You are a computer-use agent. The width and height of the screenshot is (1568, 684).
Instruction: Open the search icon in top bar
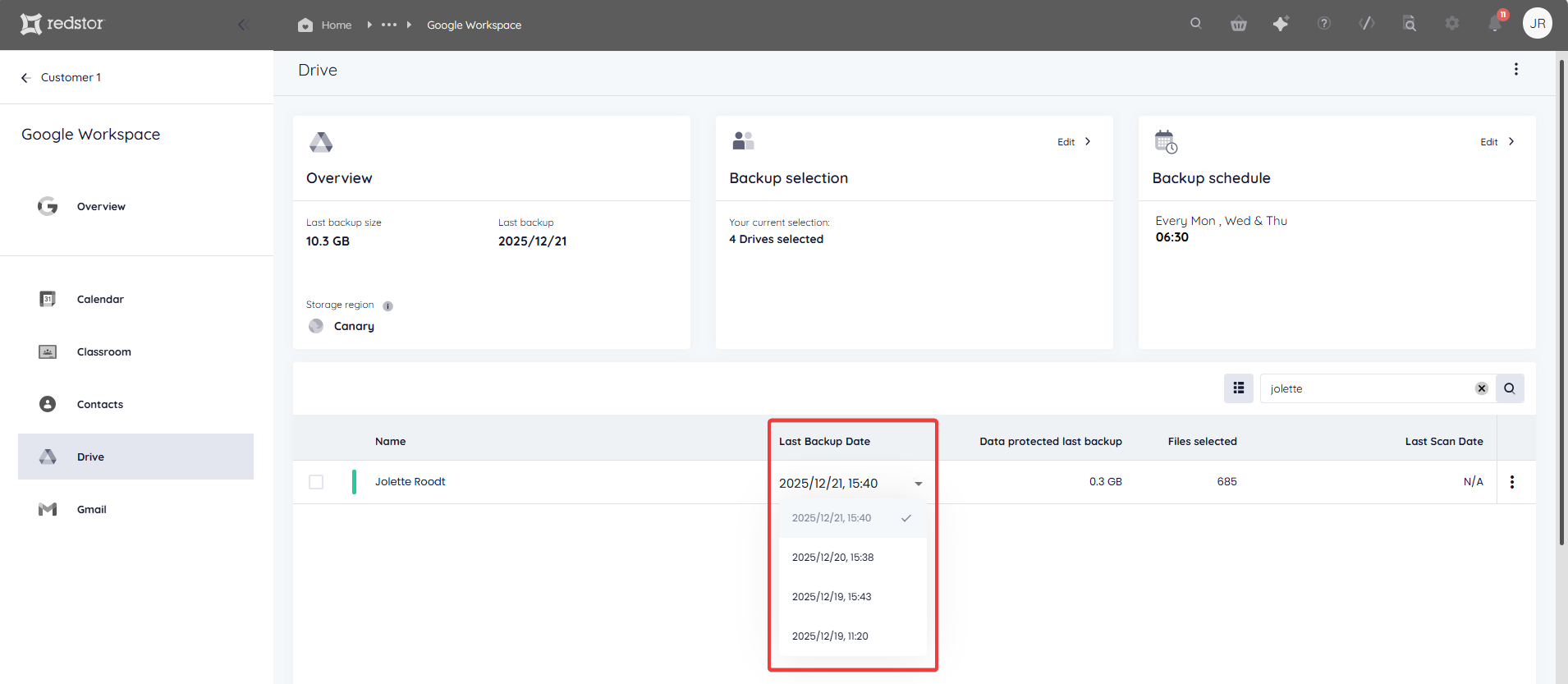pos(1196,24)
